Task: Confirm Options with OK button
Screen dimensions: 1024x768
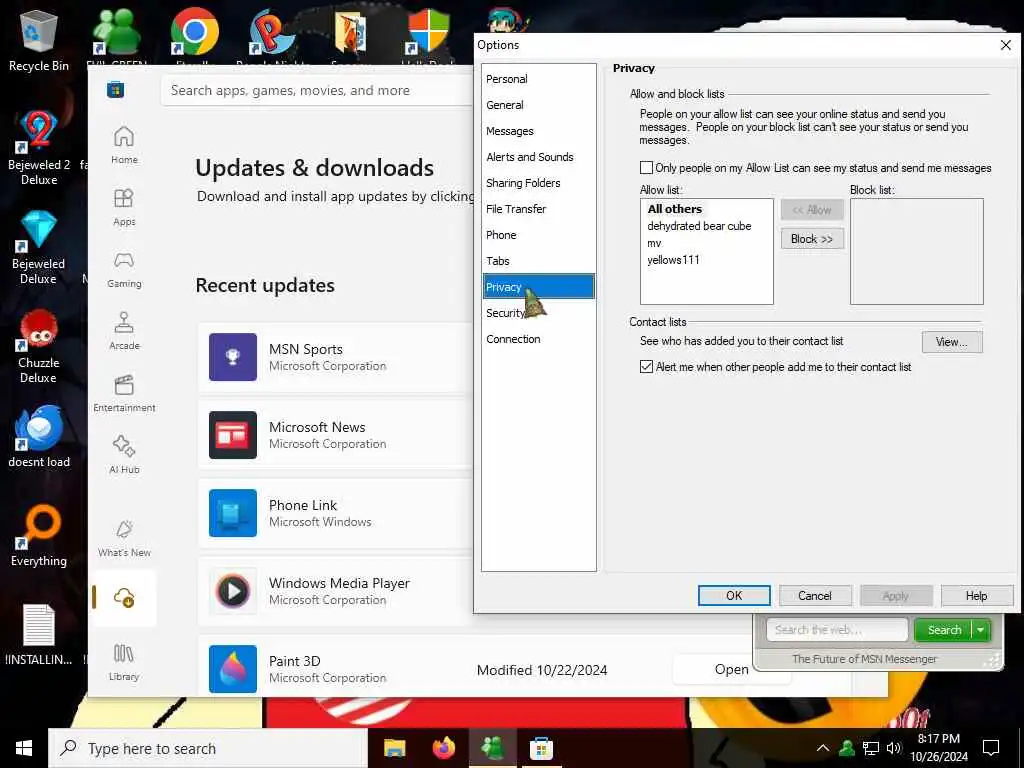Action: [x=734, y=596]
